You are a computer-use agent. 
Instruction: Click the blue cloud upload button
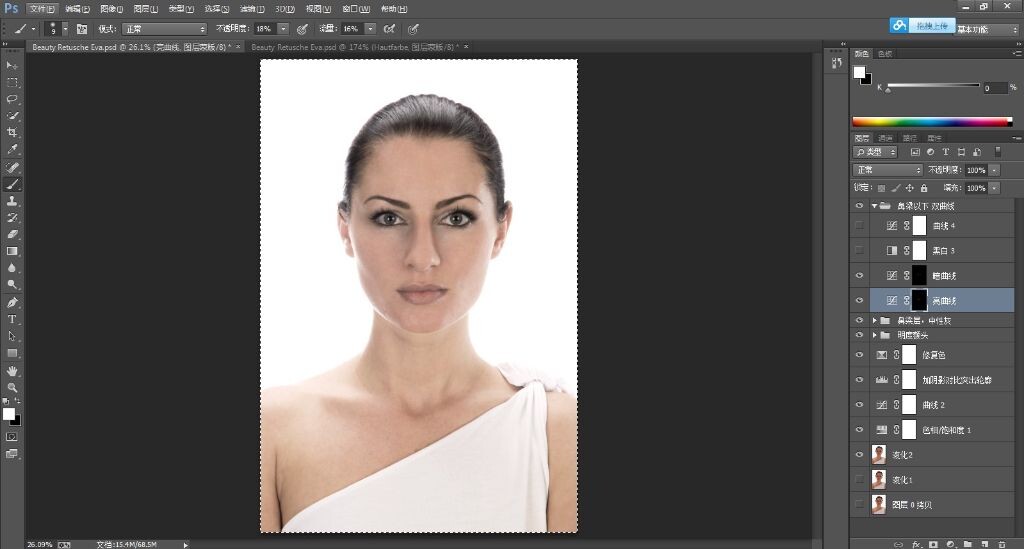(922, 26)
